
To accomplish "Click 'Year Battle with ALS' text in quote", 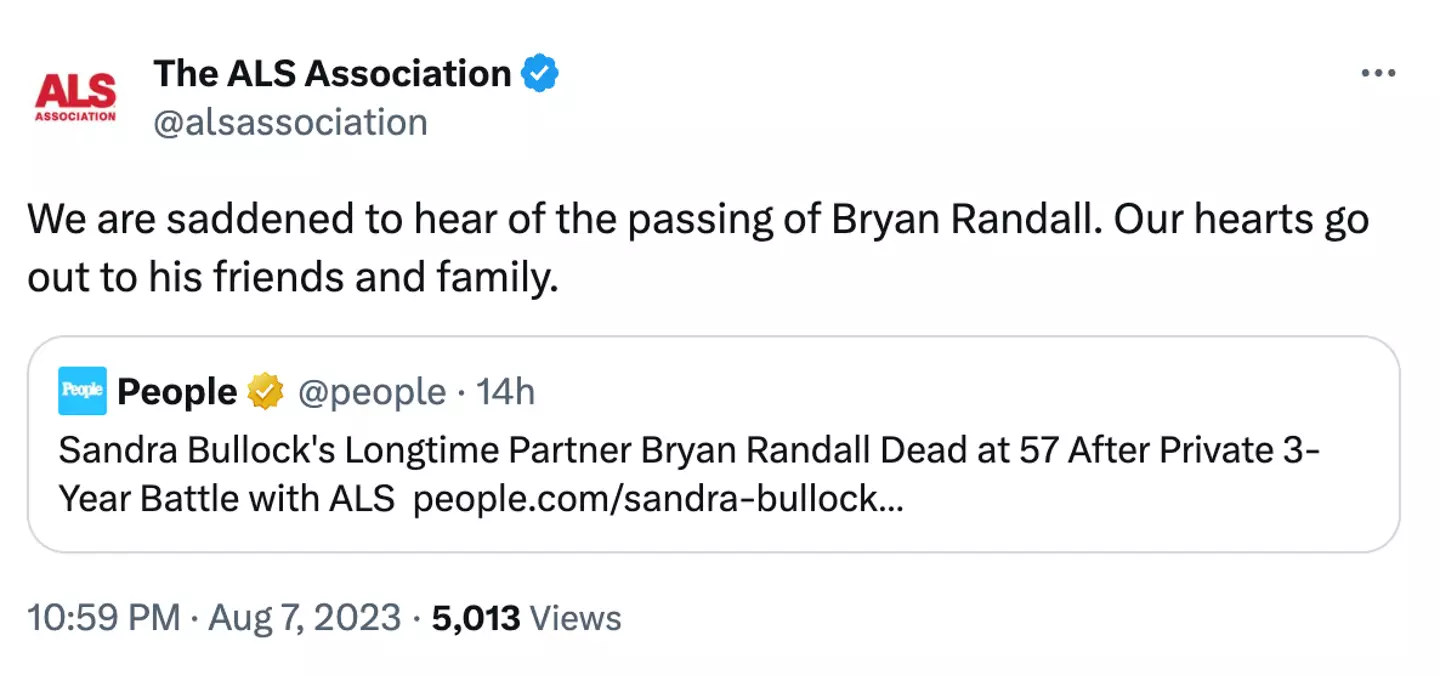I will coord(226,498).
